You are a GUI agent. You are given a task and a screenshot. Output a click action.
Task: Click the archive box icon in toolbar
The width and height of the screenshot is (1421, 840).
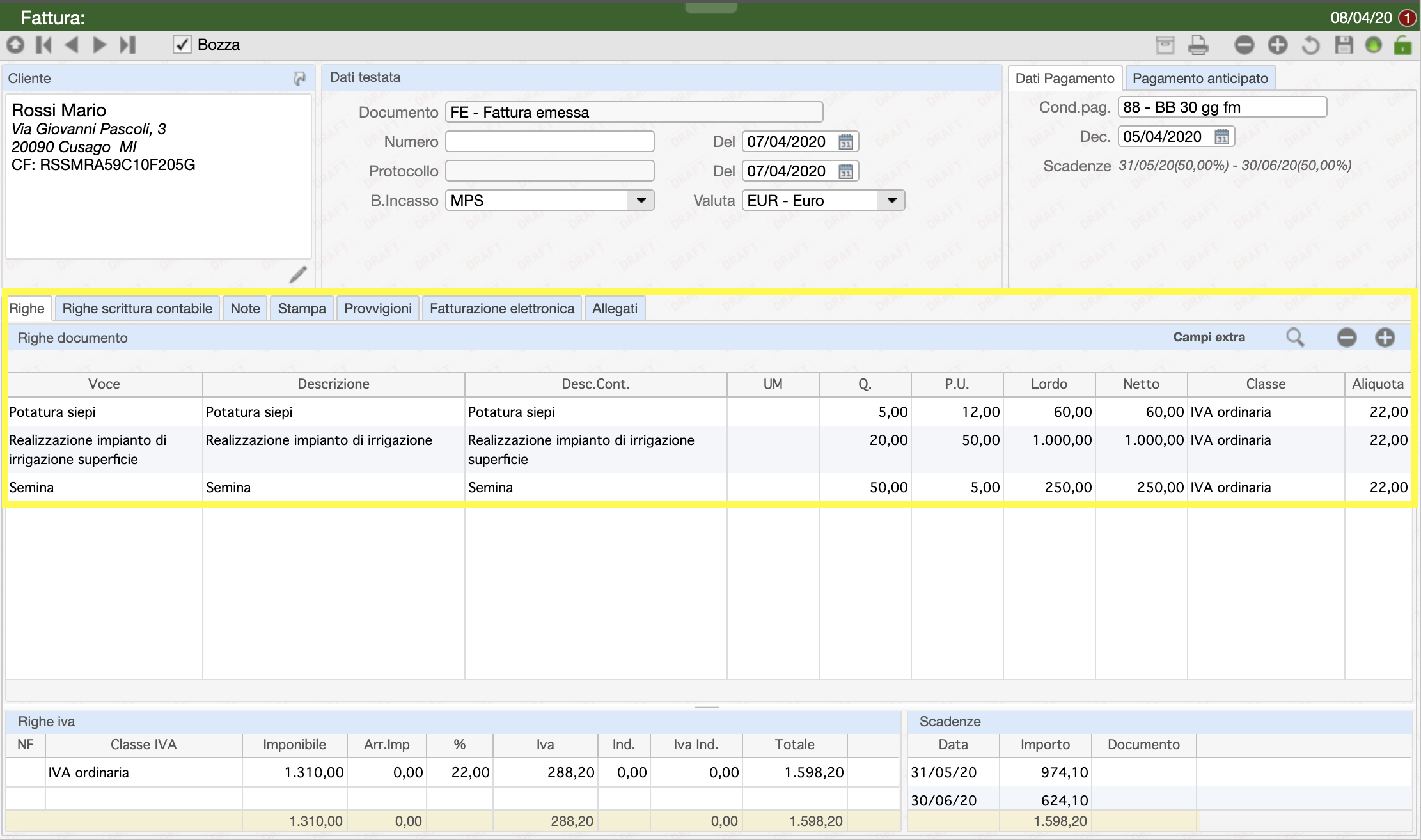tap(1166, 45)
